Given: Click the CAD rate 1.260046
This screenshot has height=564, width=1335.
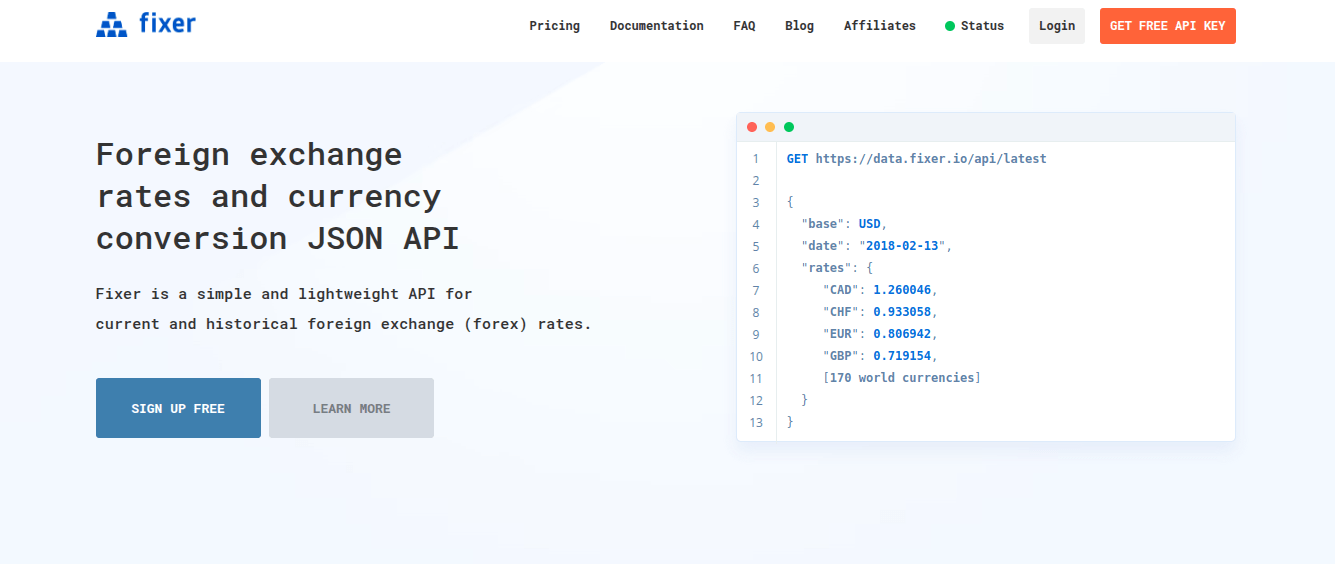Looking at the screenshot, I should point(902,290).
